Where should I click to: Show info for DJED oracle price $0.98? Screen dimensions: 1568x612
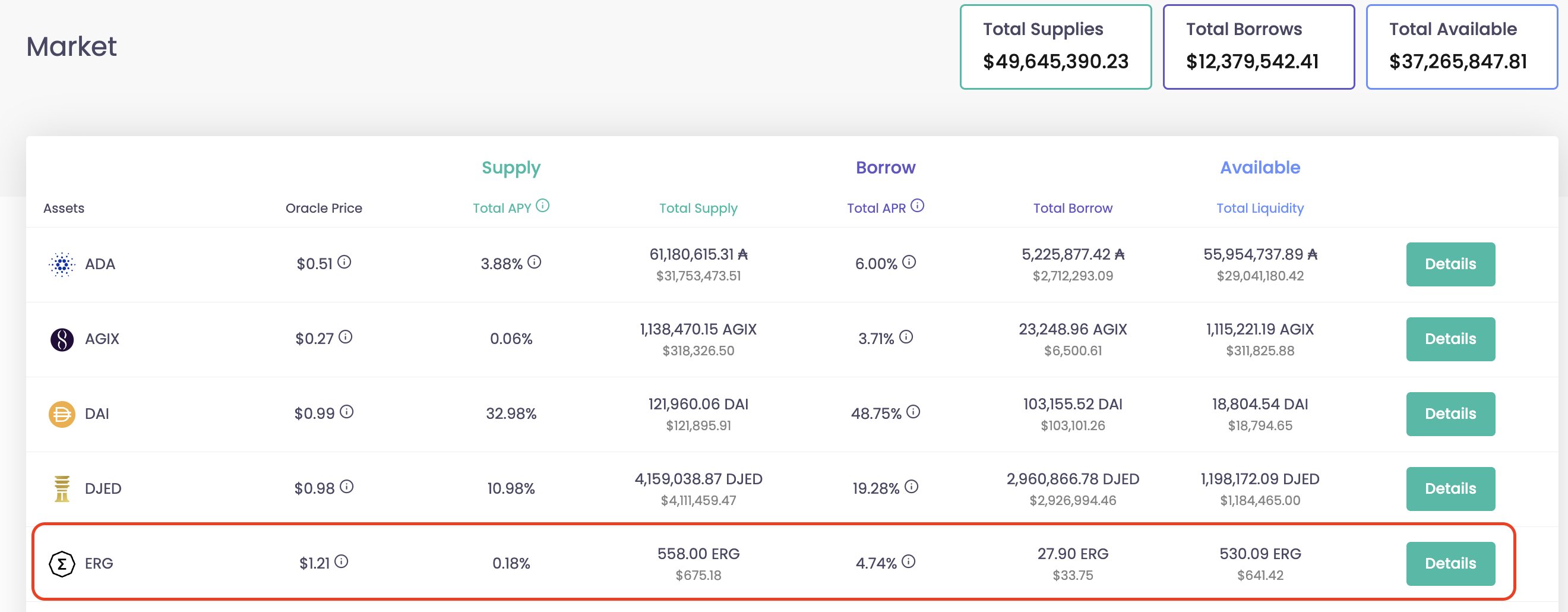(346, 487)
